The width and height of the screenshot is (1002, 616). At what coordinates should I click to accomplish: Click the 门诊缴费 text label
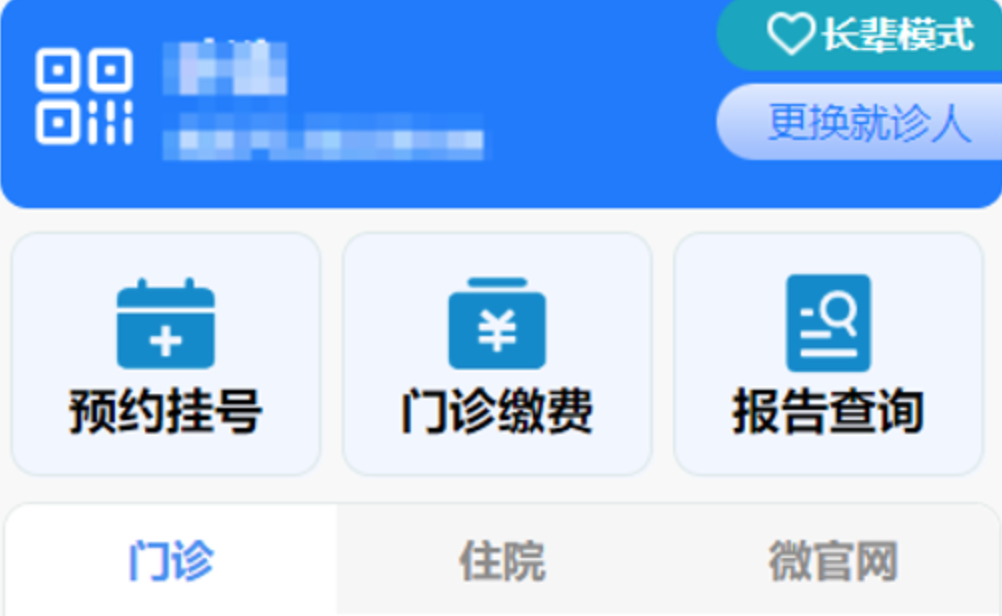pyautogui.click(x=497, y=412)
